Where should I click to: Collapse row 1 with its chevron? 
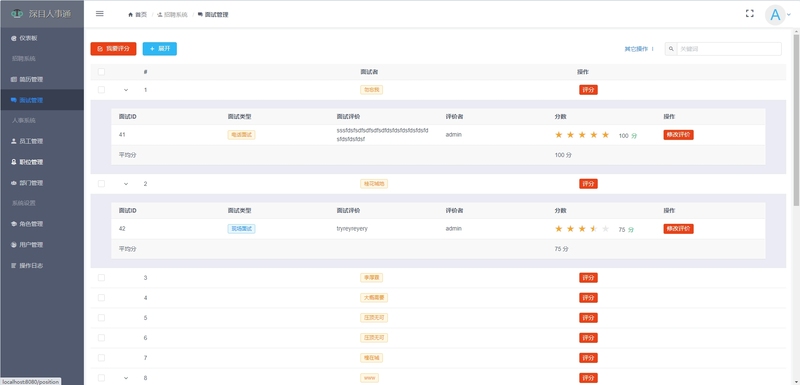coord(126,90)
